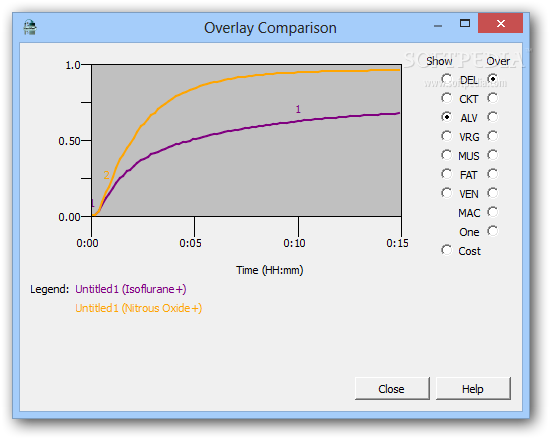
Task: Select the VRG radio in Over column
Action: click(493, 136)
